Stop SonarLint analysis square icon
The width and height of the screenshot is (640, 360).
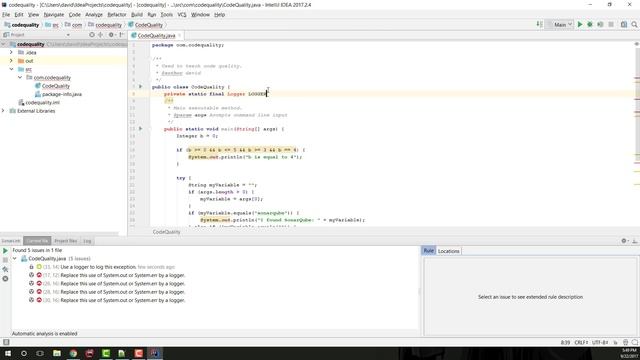coord(5,260)
